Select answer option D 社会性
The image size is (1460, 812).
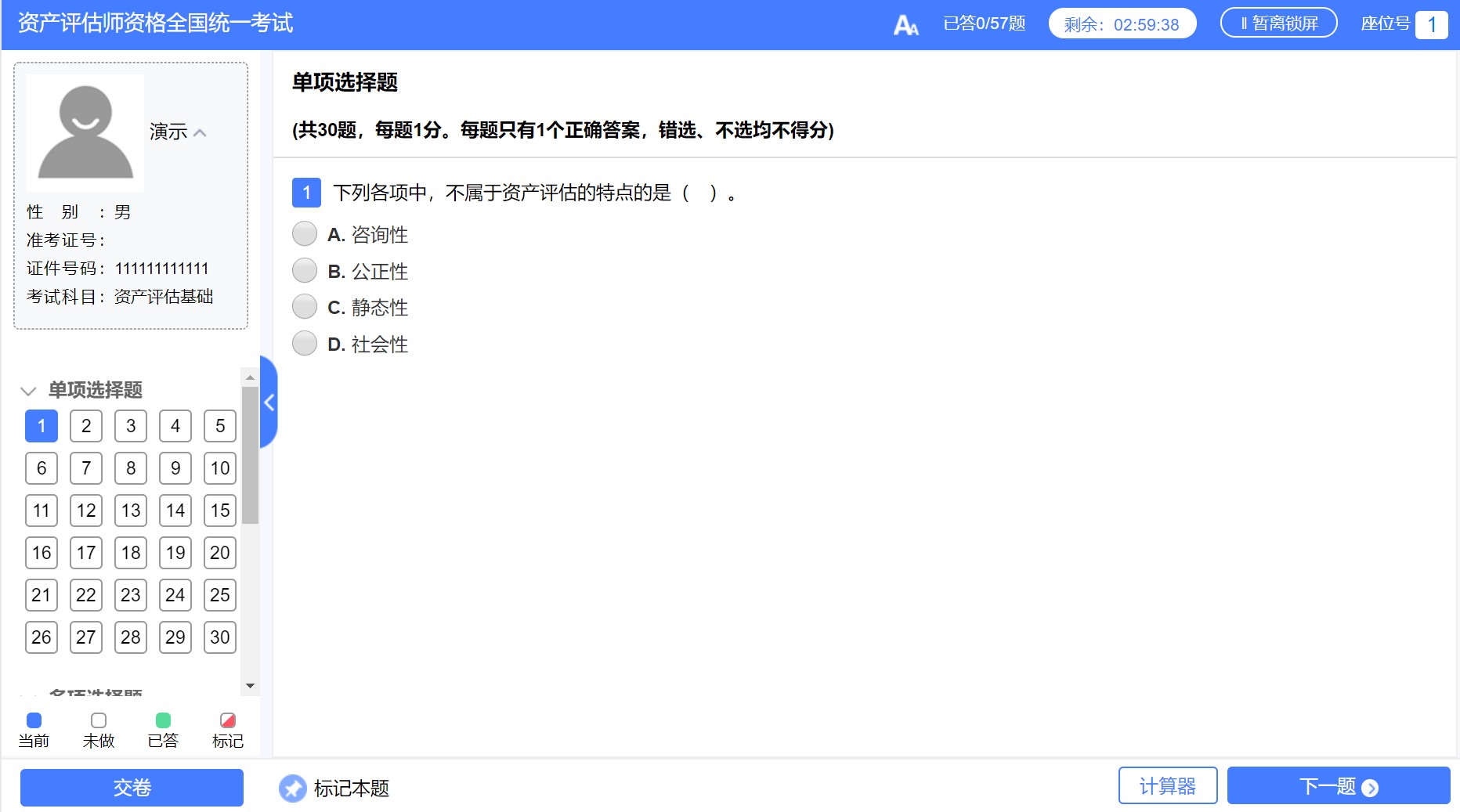(x=305, y=342)
